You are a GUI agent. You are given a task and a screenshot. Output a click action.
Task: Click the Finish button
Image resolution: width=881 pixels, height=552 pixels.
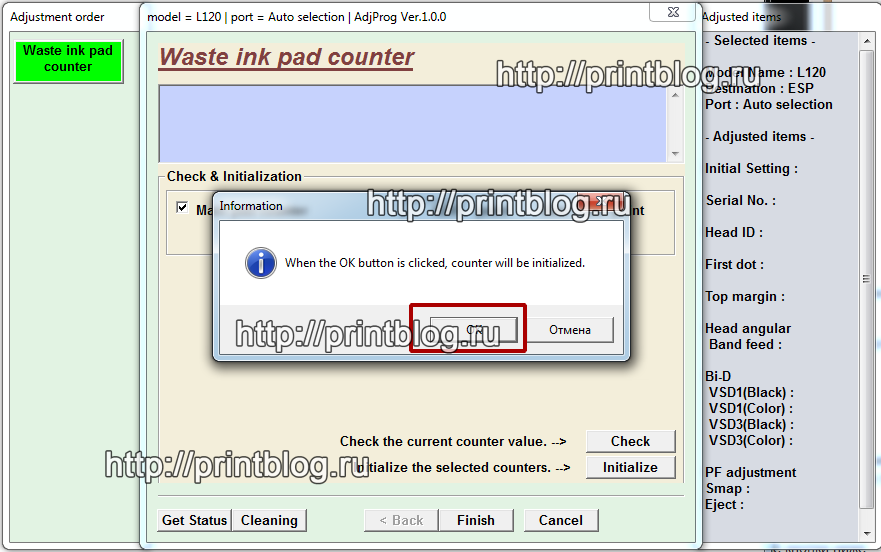pyautogui.click(x=476, y=520)
